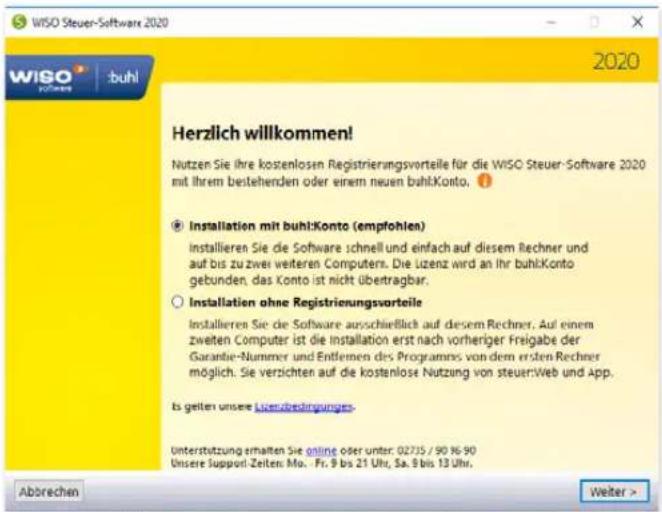Open the Lizenzbedingungen link
662x512 pixels.
(x=304, y=407)
